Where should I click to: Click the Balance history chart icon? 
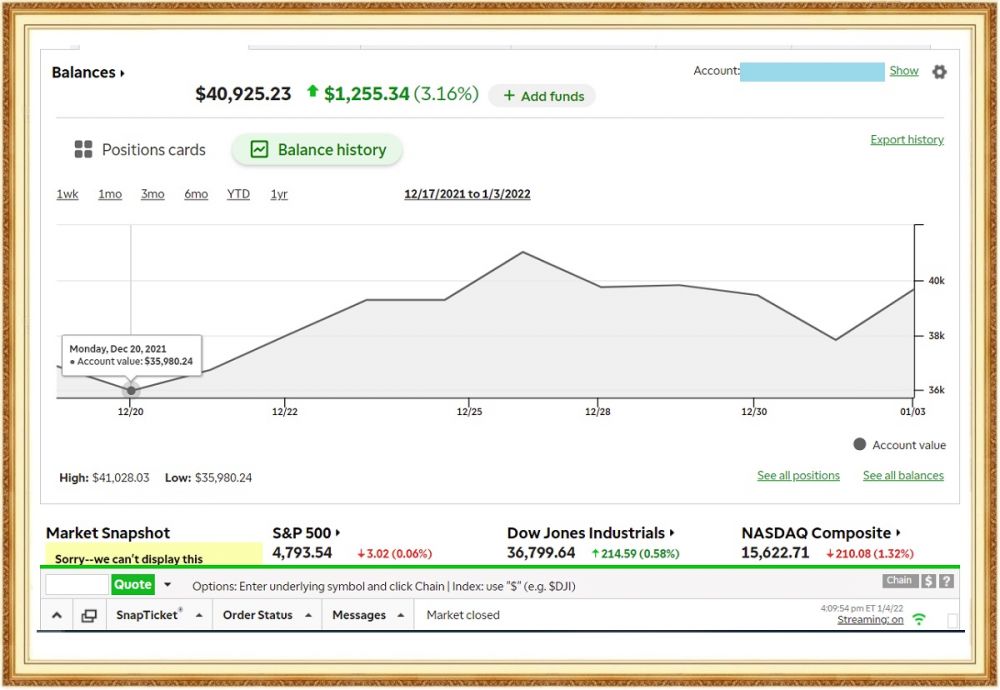[259, 150]
